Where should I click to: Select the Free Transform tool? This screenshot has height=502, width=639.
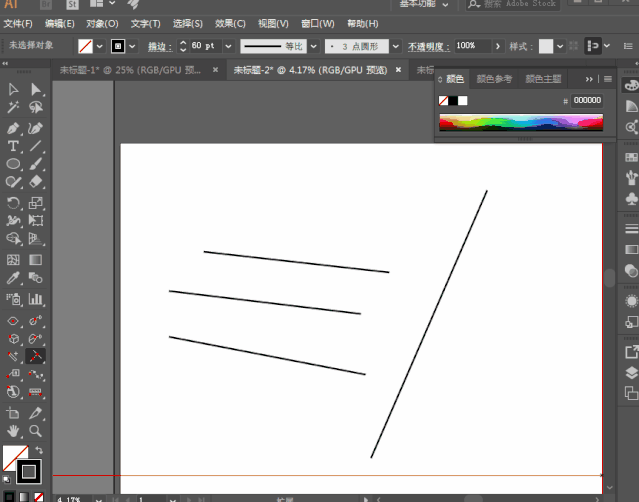pyautogui.click(x=35, y=220)
